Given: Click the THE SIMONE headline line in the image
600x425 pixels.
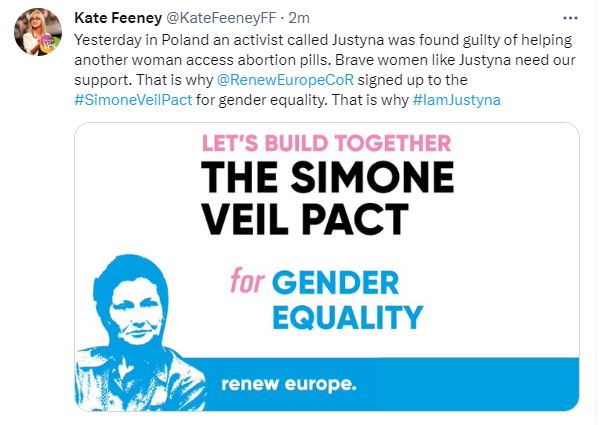Looking at the screenshot, I should click(x=327, y=176).
